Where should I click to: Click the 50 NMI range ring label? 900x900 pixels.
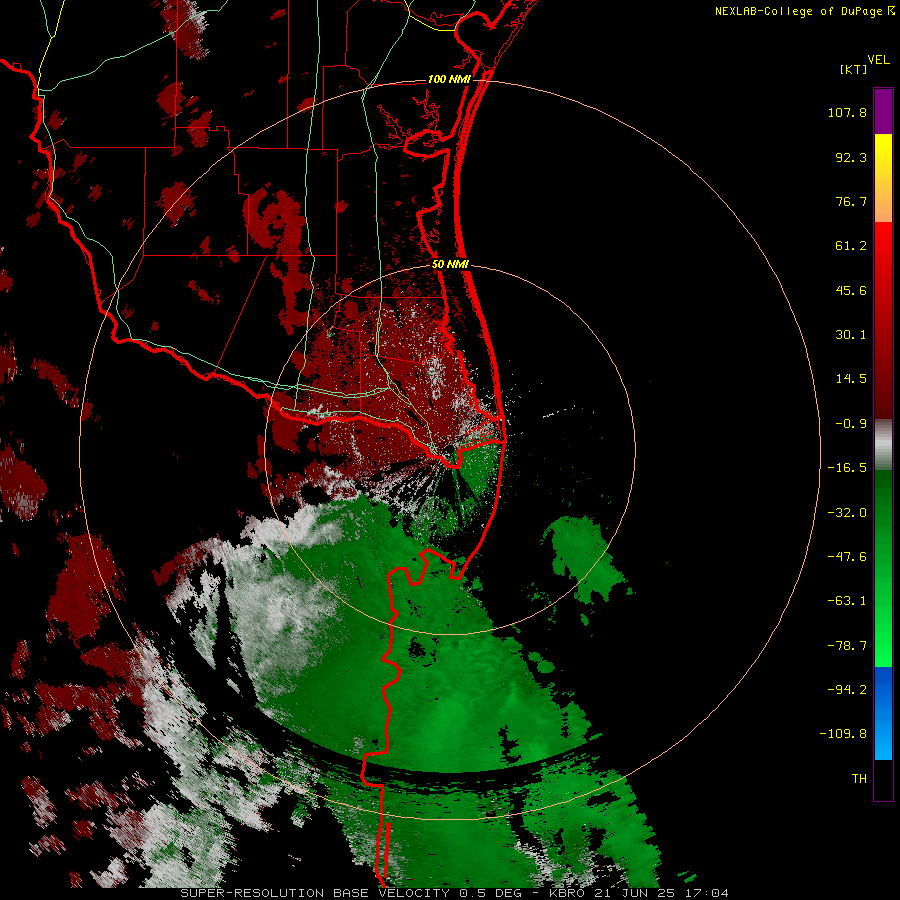pyautogui.click(x=451, y=265)
